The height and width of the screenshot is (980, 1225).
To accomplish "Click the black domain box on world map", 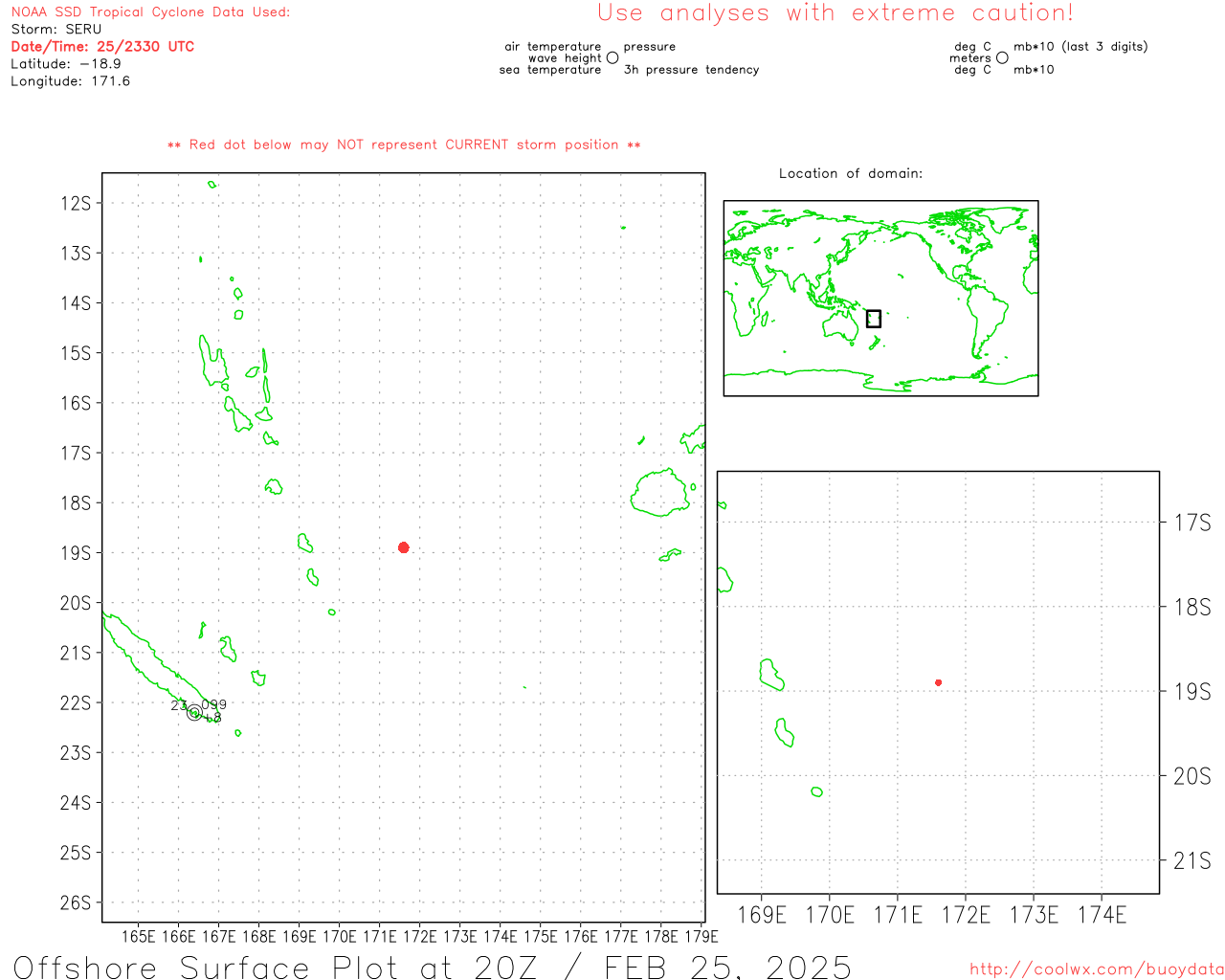I will point(874,319).
